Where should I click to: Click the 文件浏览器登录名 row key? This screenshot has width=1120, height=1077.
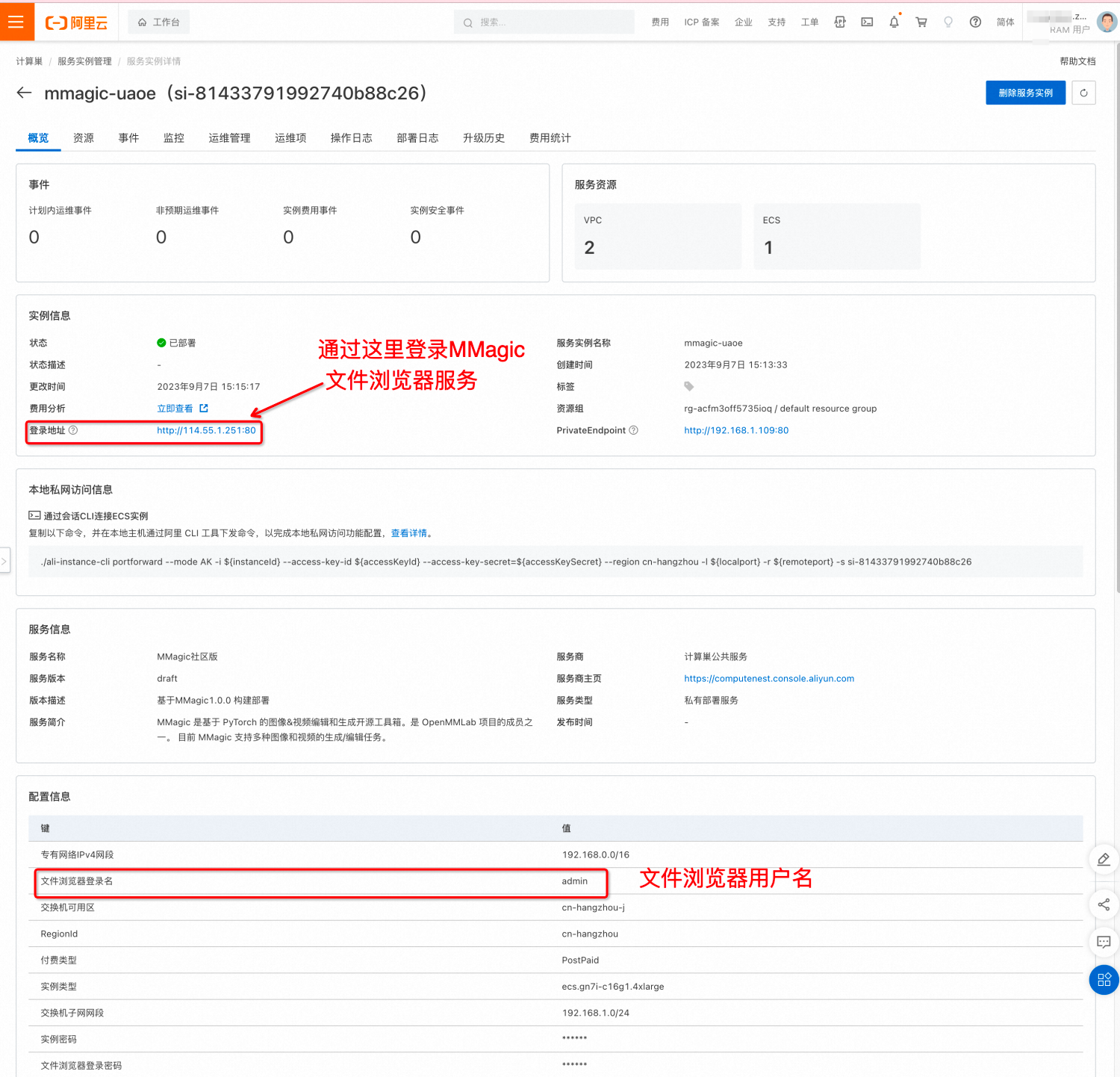[x=77, y=881]
